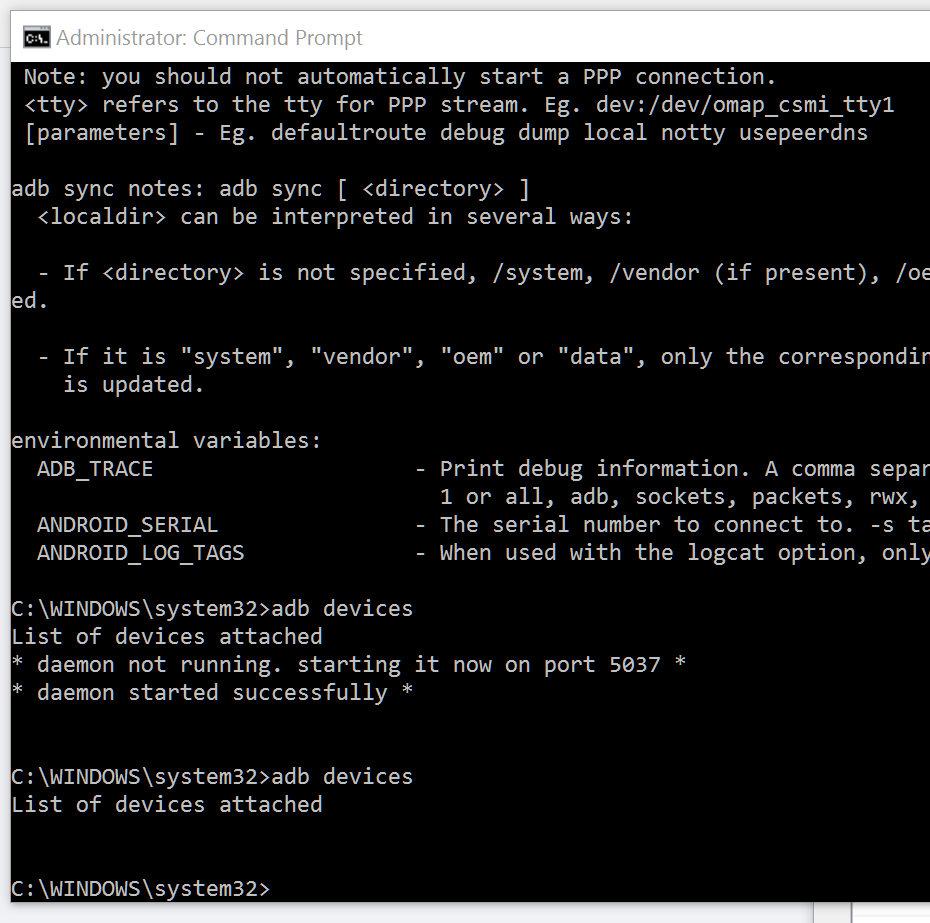Screen dimensions: 930x923
Task: Click the word 'usepeerdns'
Action: (x=803, y=133)
